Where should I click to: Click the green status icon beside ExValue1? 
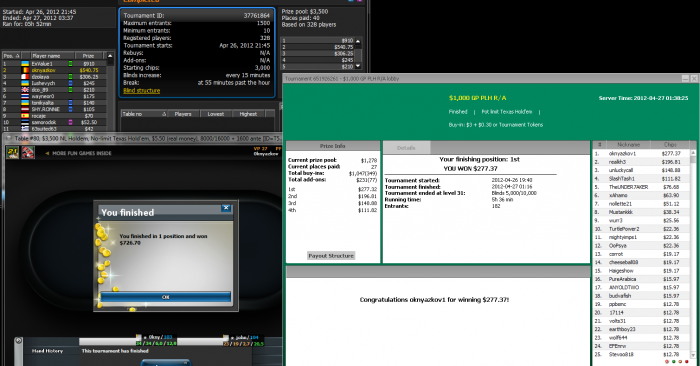coord(71,64)
